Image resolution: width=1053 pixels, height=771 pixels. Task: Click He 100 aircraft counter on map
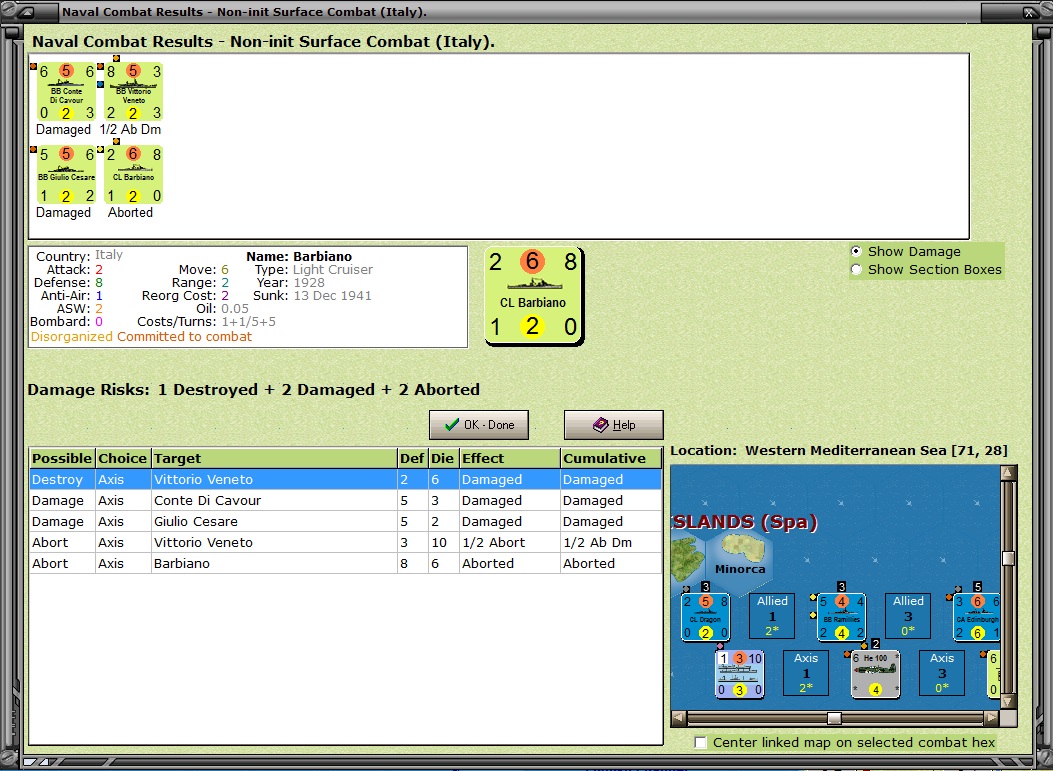[x=876, y=674]
